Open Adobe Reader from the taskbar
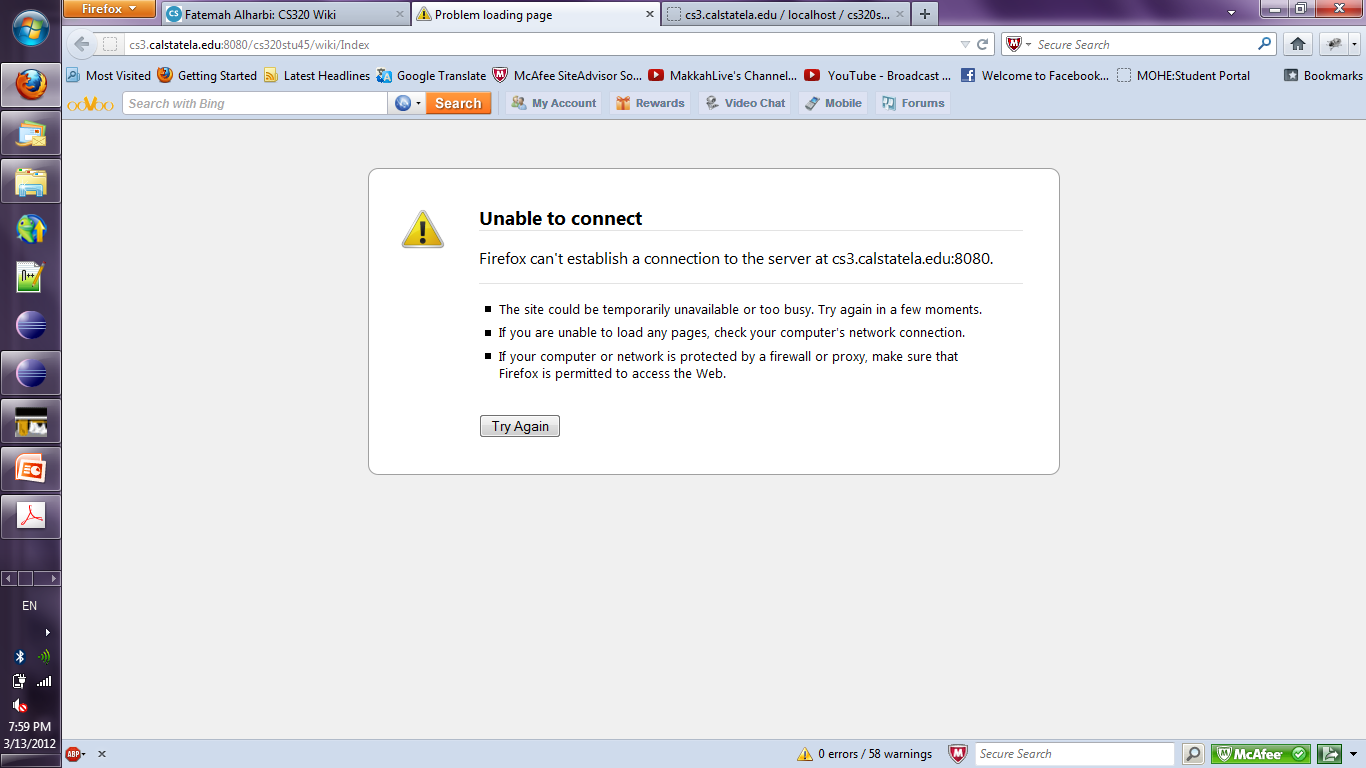The width and height of the screenshot is (1366, 768). click(x=31, y=516)
